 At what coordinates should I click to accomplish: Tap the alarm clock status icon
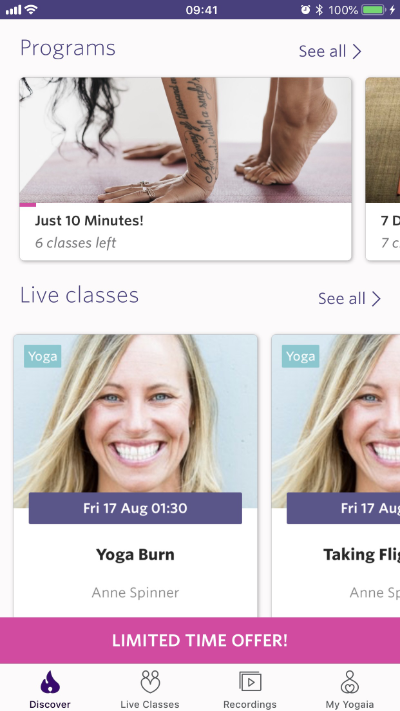(305, 10)
